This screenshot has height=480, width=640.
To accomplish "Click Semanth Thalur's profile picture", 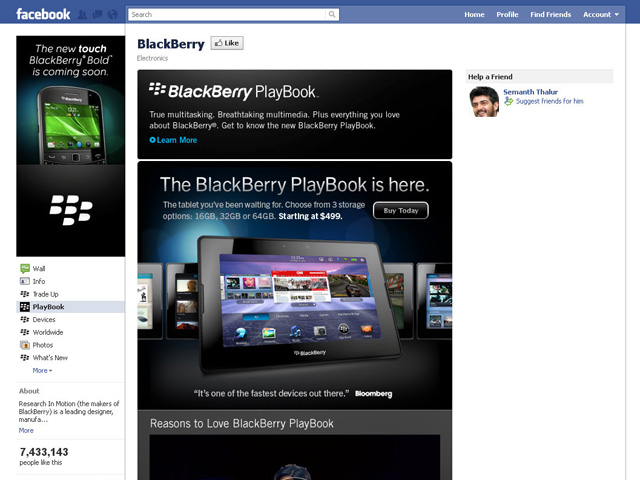I will [484, 102].
